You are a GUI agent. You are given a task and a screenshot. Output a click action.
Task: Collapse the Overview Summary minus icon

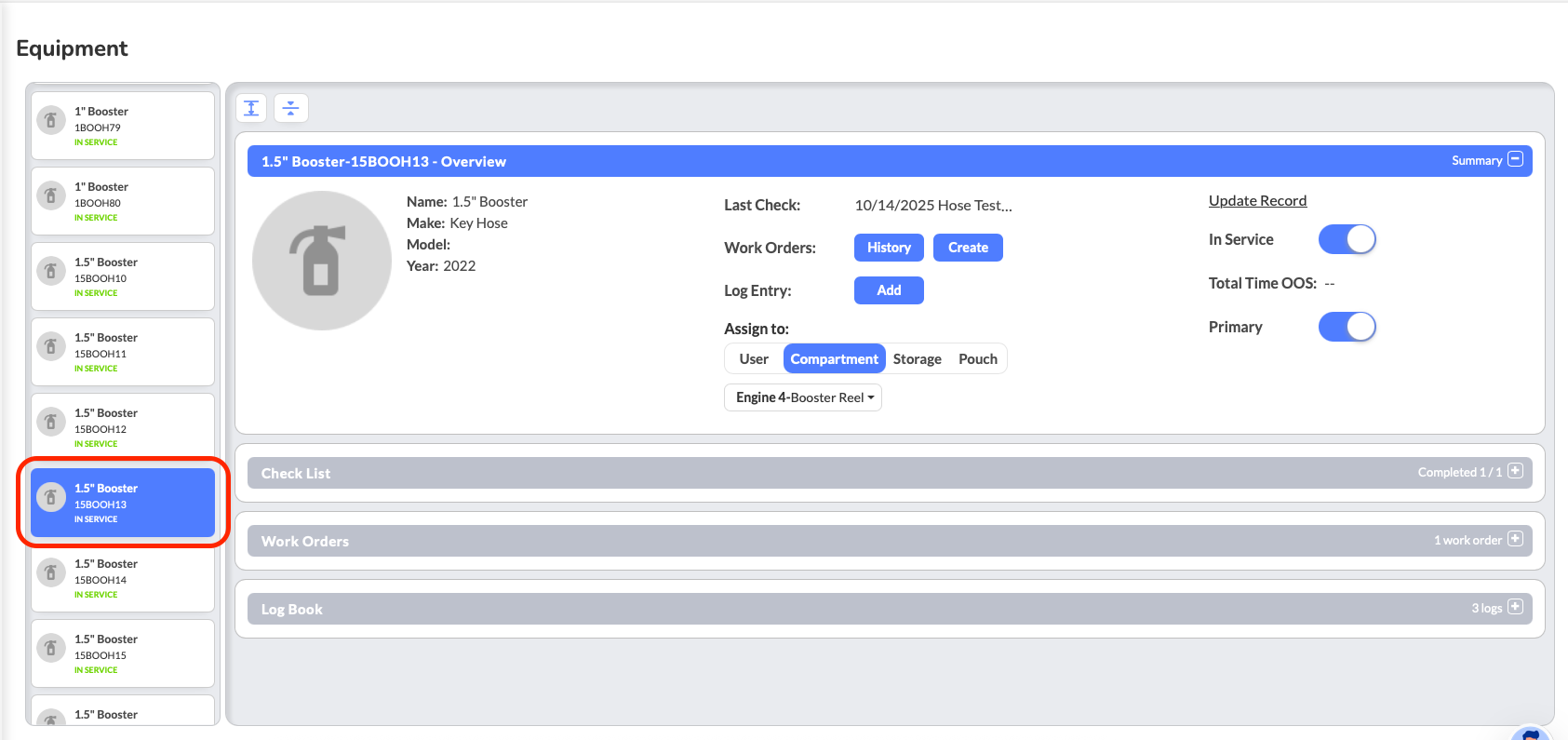click(x=1515, y=159)
